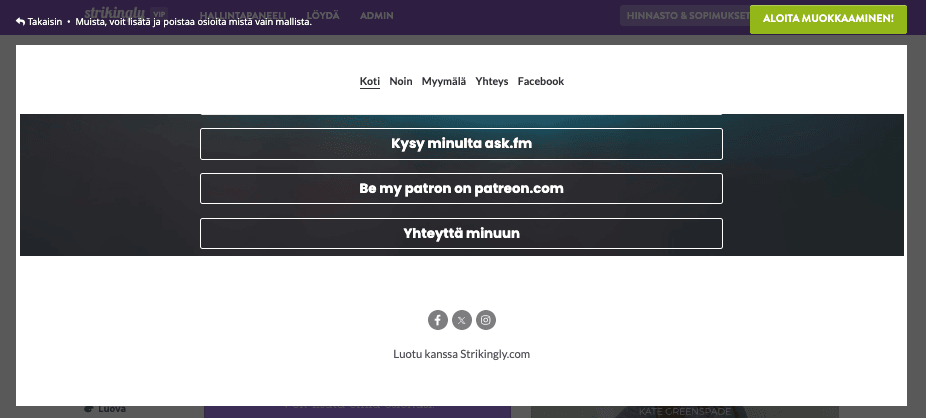926x418 pixels.
Task: Open the Instagram social icon
Action: coord(486,320)
